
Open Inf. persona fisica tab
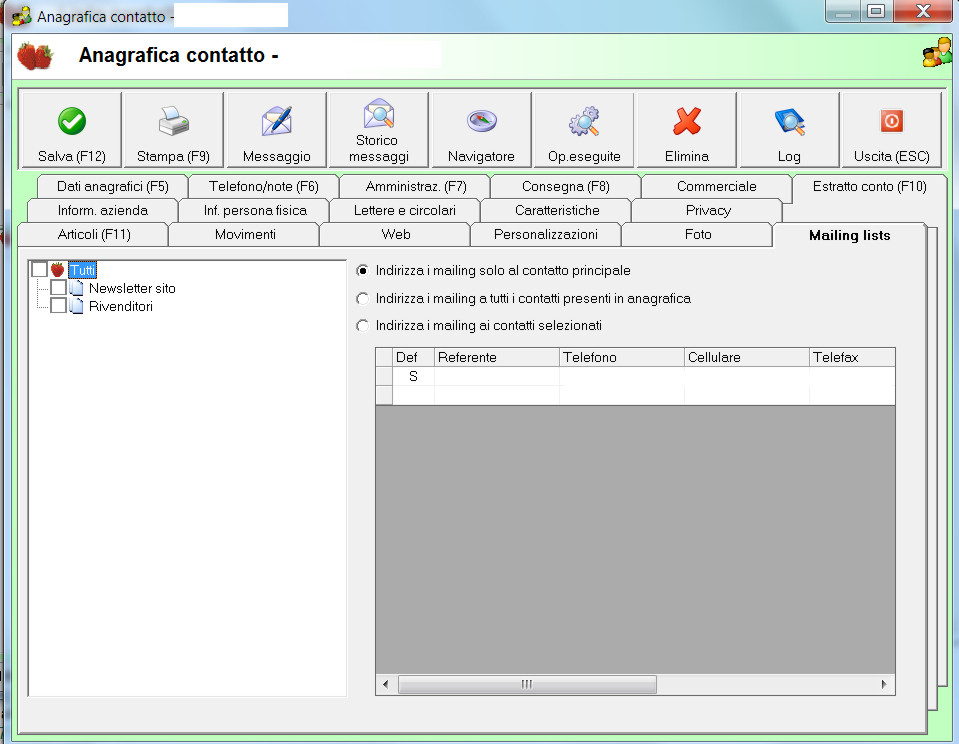tap(255, 210)
